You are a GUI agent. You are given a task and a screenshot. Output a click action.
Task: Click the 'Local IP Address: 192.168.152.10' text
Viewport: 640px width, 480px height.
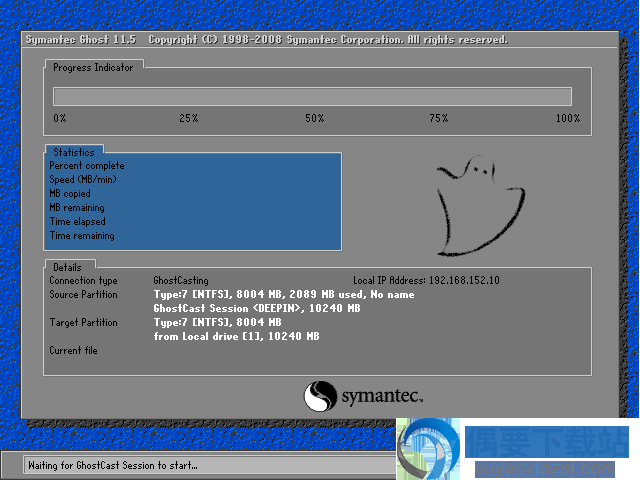426,280
